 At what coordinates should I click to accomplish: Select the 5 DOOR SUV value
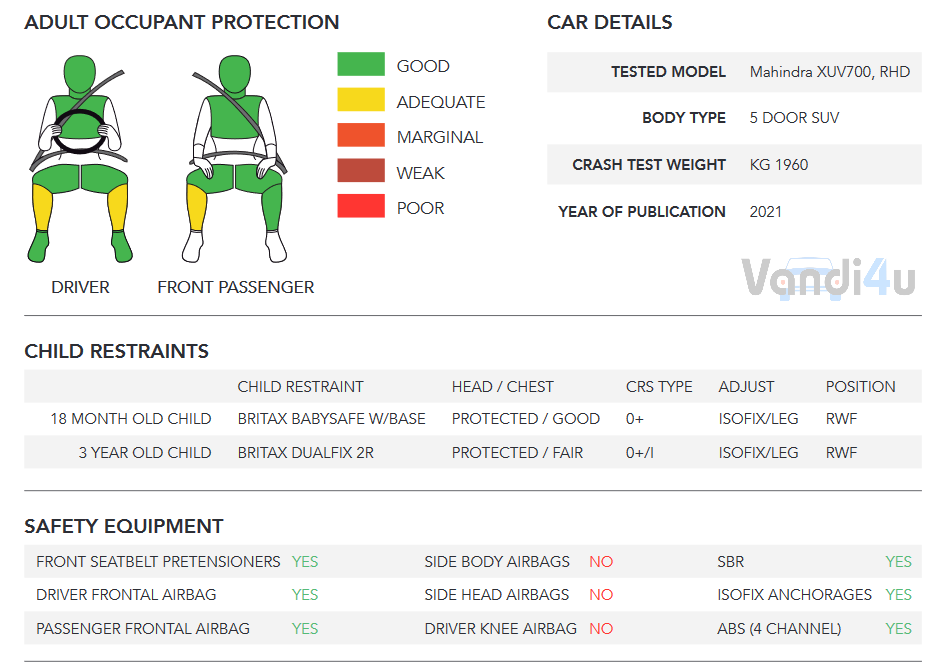794,118
